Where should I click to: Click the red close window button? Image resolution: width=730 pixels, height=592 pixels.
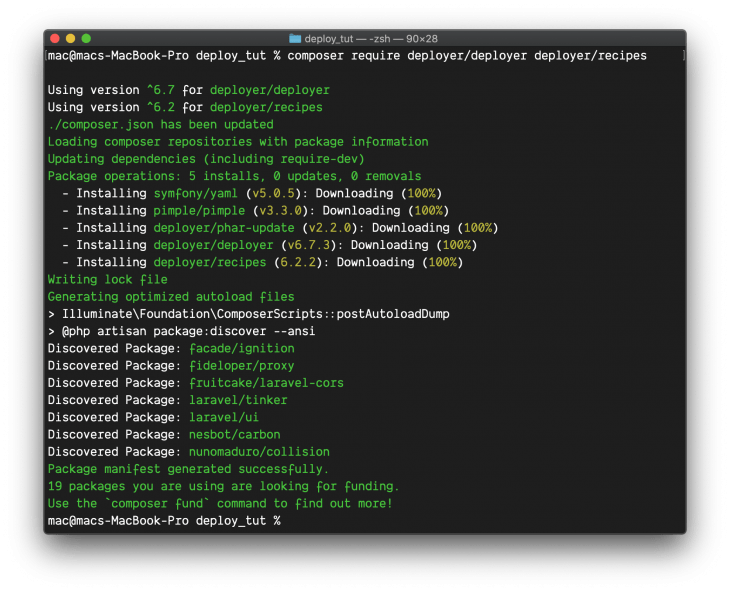pos(55,39)
